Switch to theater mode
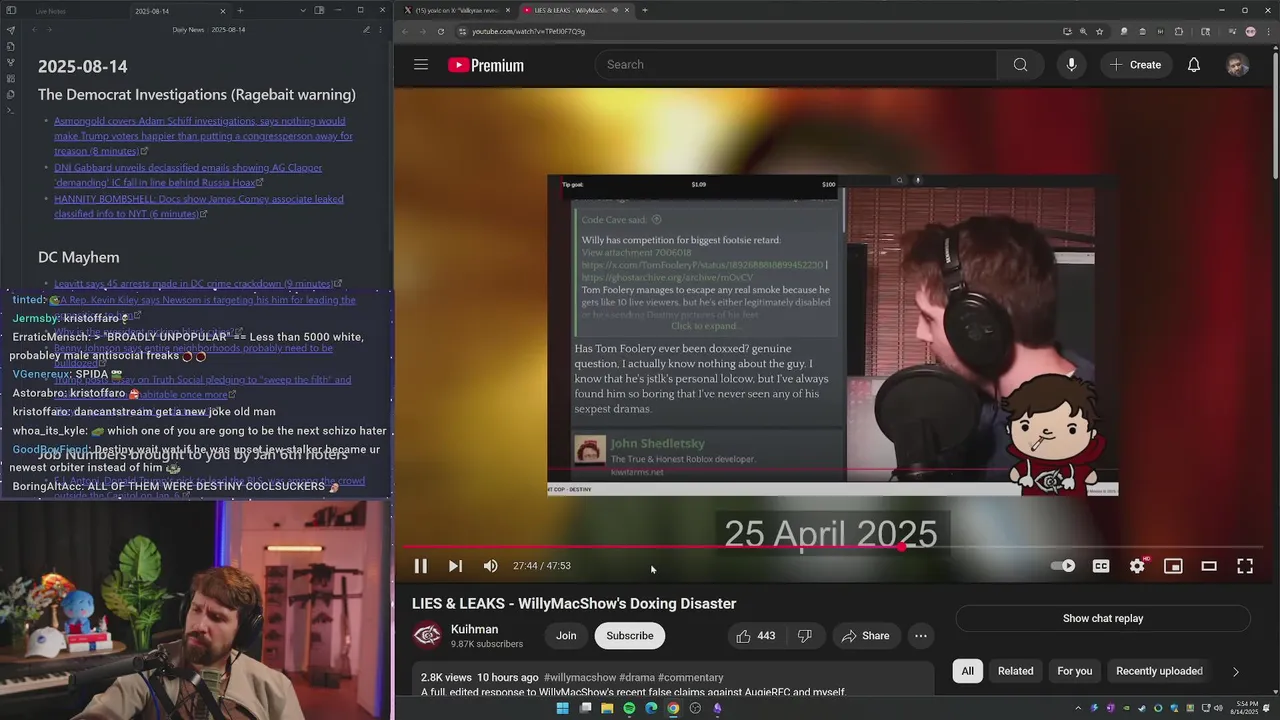The width and height of the screenshot is (1280, 720). pos(1209,566)
